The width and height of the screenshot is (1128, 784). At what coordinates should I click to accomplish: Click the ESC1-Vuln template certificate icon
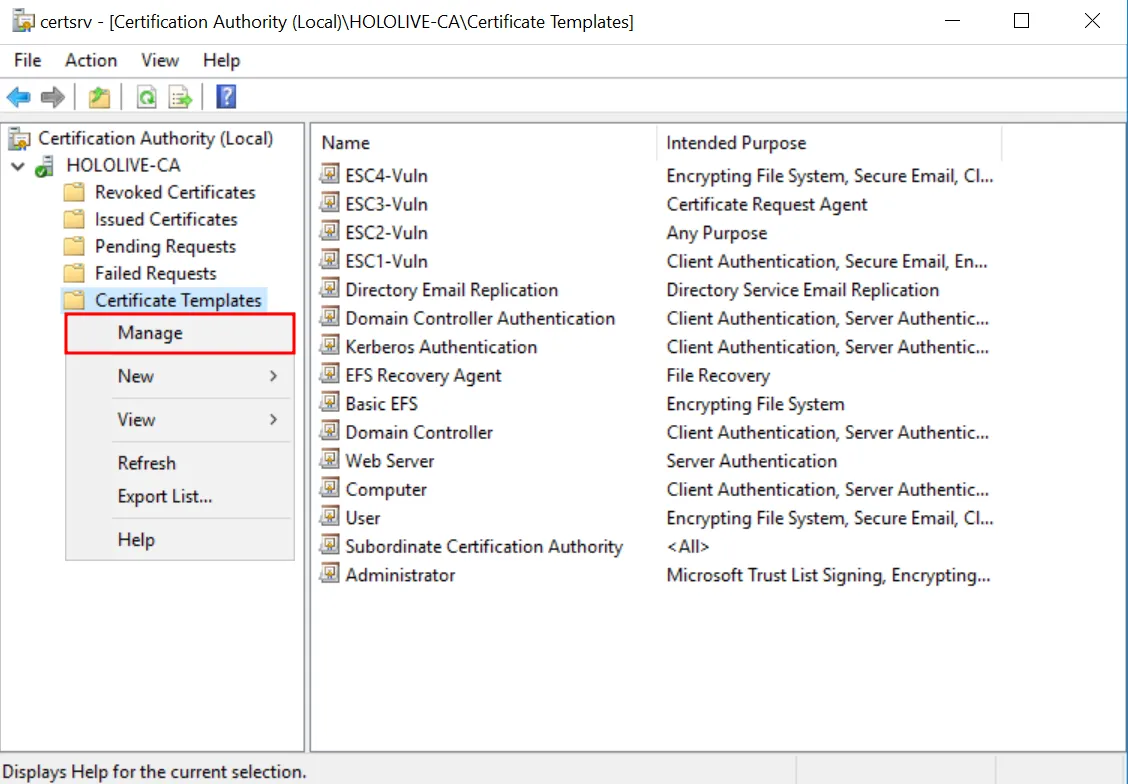pos(329,260)
